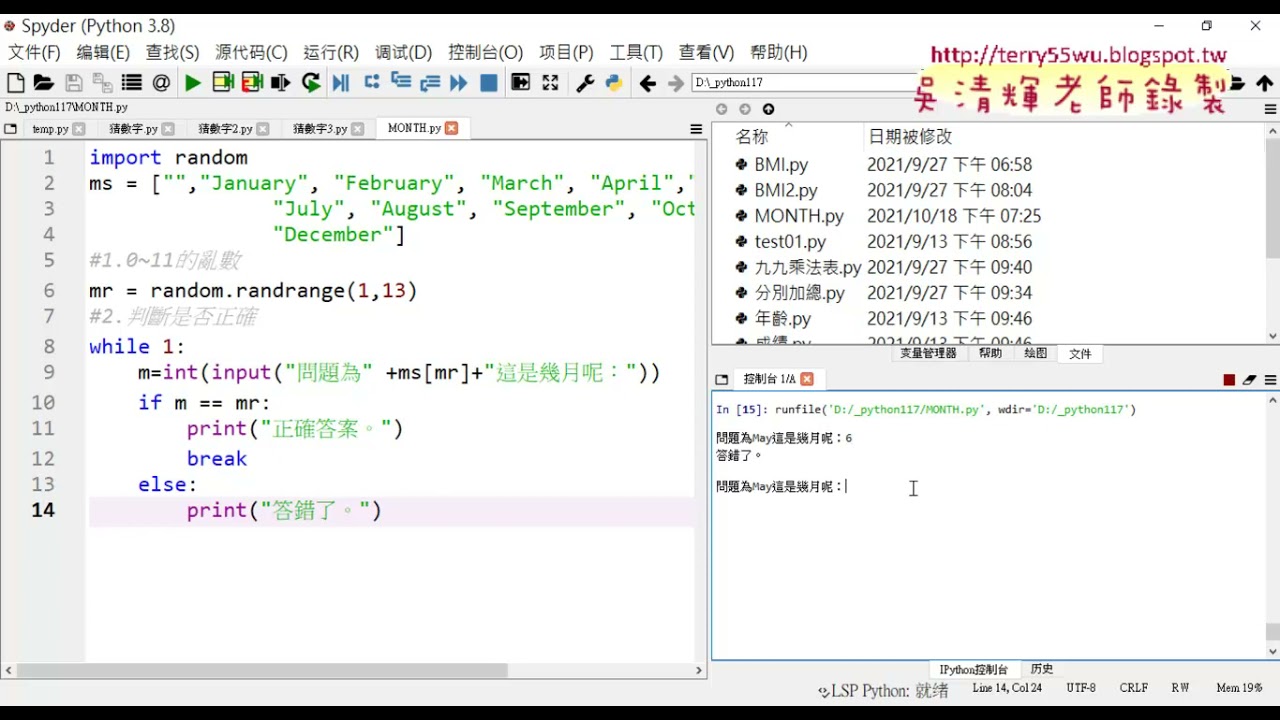Click the @ symbol finder icon
Viewport: 1280px width, 720px height.
(x=161, y=83)
